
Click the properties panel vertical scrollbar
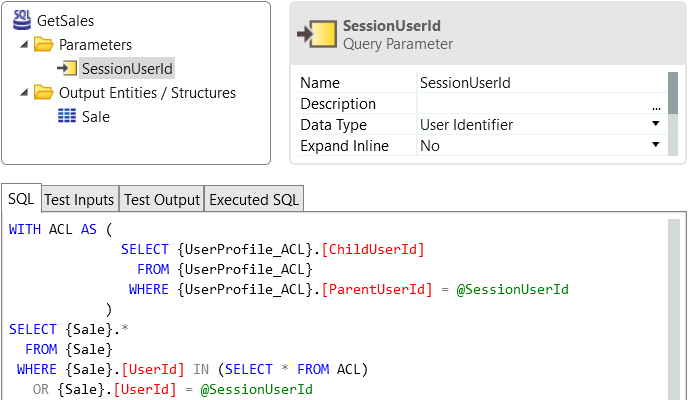(673, 114)
